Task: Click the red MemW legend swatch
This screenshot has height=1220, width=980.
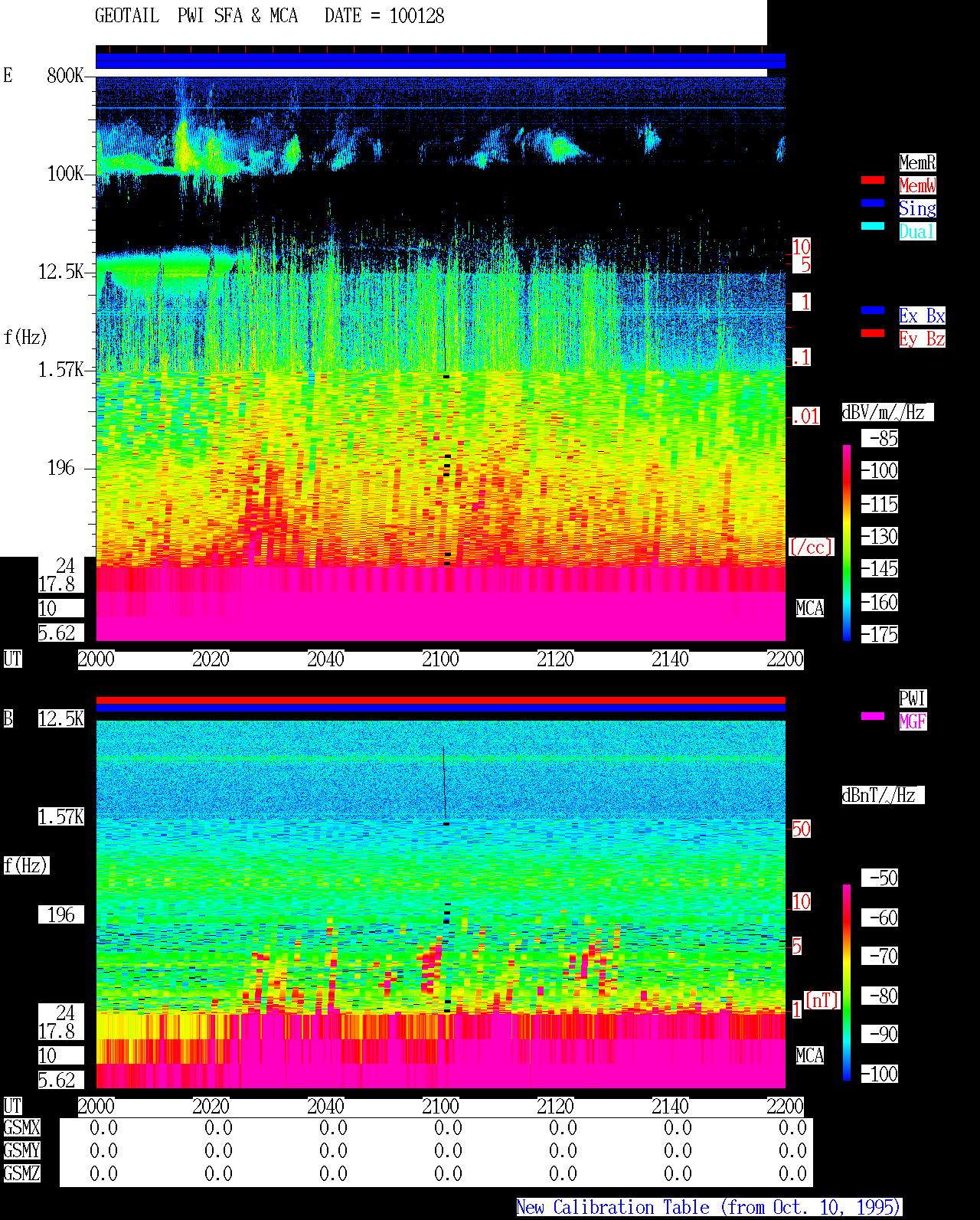Action: point(873,180)
